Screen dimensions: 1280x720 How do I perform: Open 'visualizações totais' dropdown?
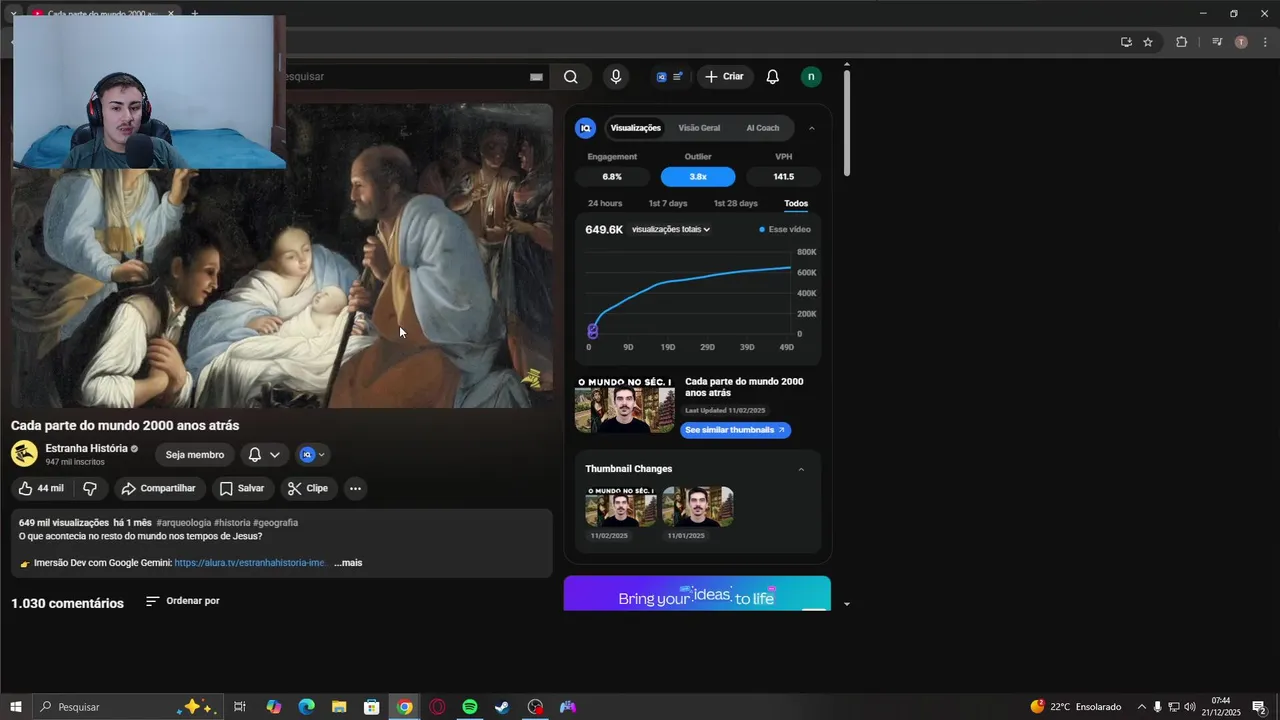(671, 230)
